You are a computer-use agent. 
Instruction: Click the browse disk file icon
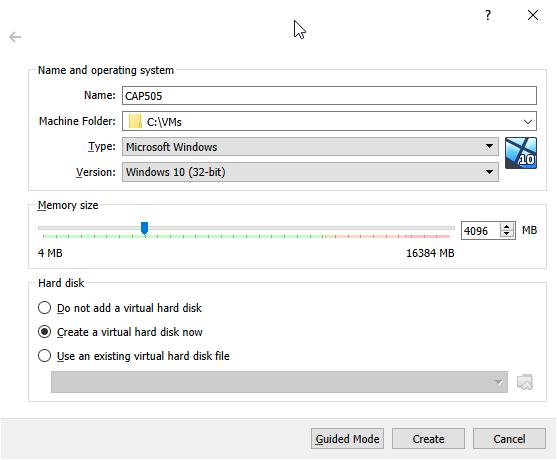click(x=525, y=382)
